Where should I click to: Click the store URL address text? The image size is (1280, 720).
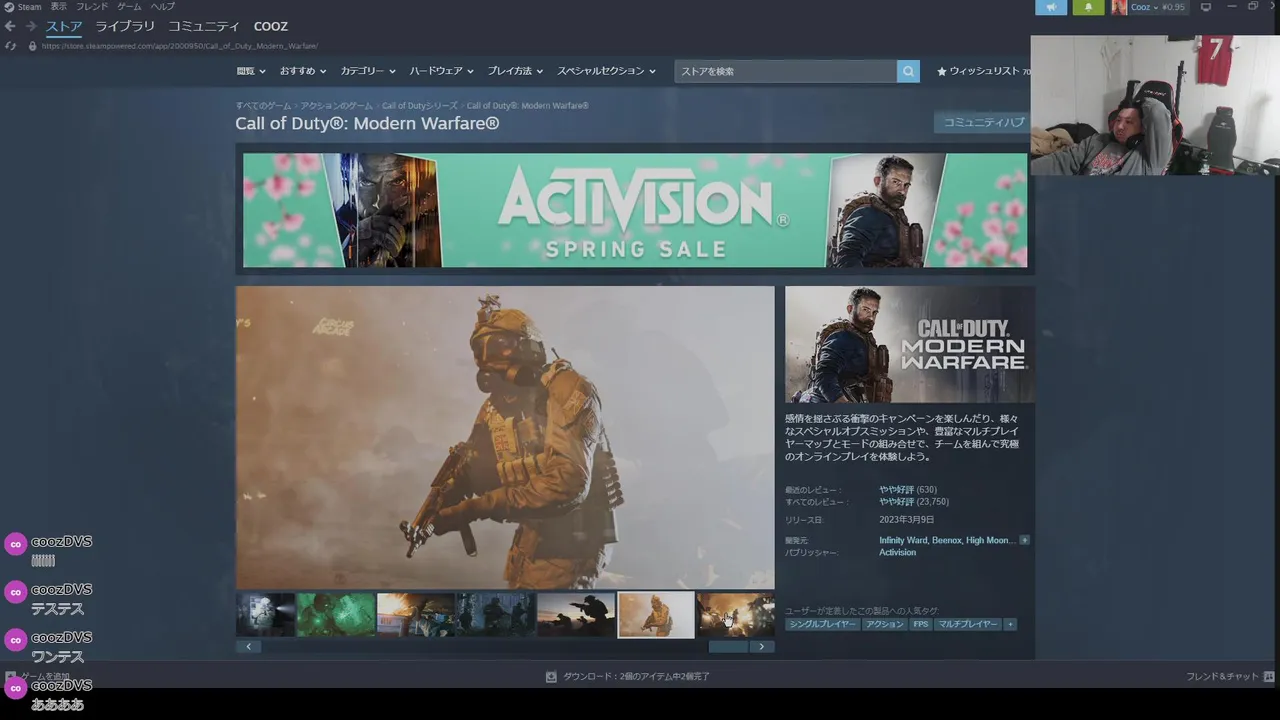pyautogui.click(x=180, y=46)
